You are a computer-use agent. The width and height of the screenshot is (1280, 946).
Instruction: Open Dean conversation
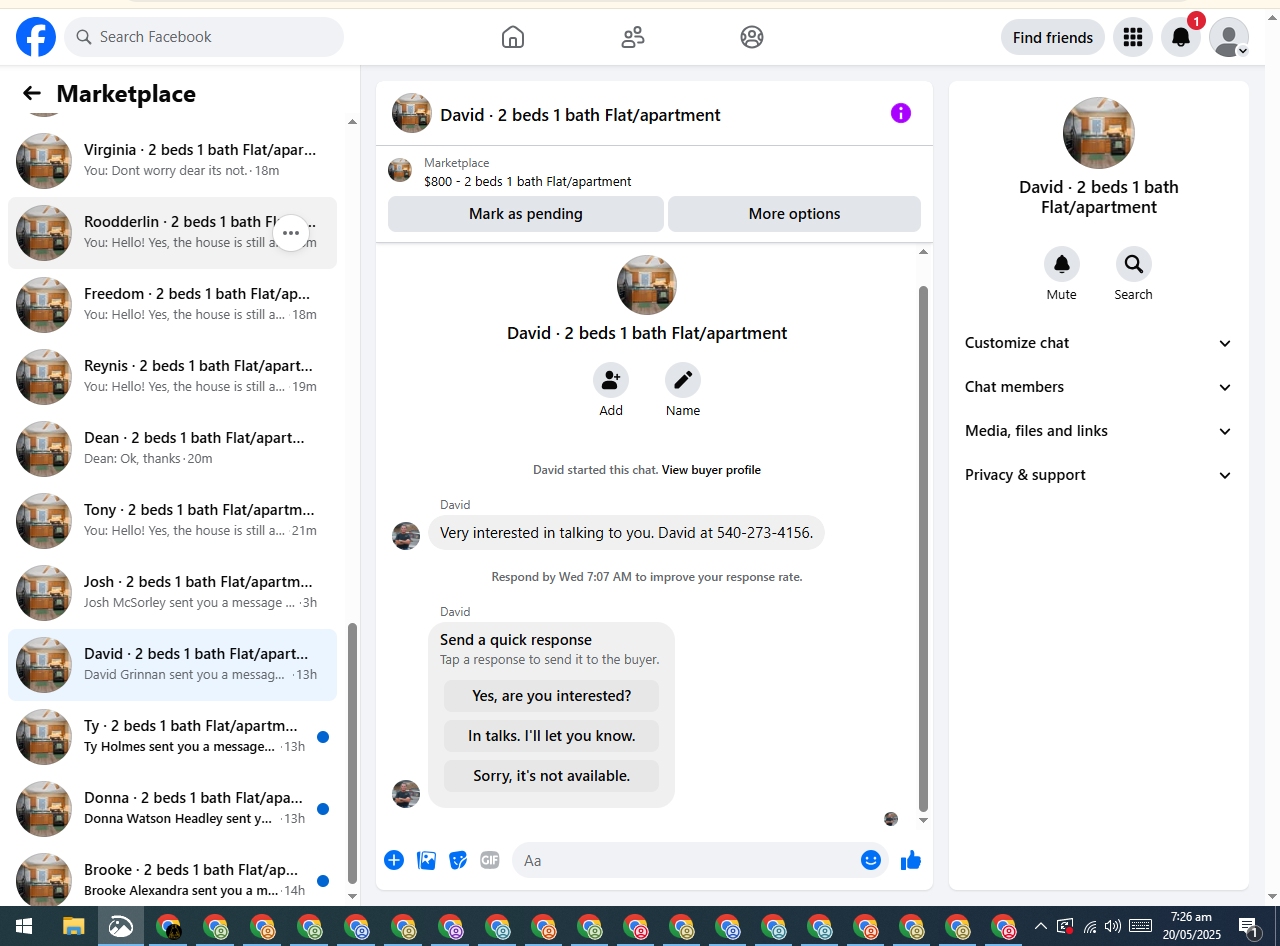(172, 448)
